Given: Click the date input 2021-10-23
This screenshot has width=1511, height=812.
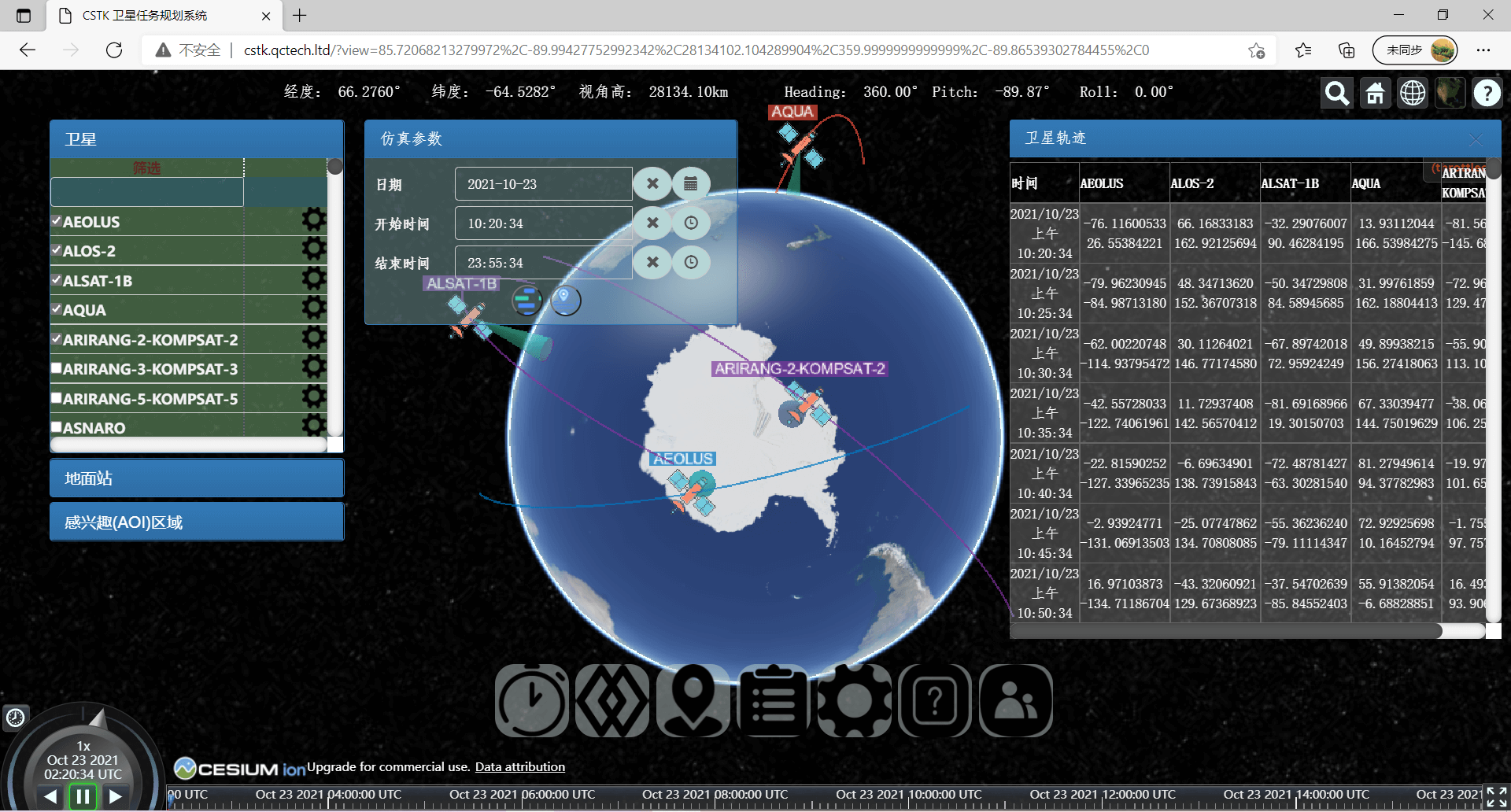Looking at the screenshot, I should pyautogui.click(x=543, y=183).
